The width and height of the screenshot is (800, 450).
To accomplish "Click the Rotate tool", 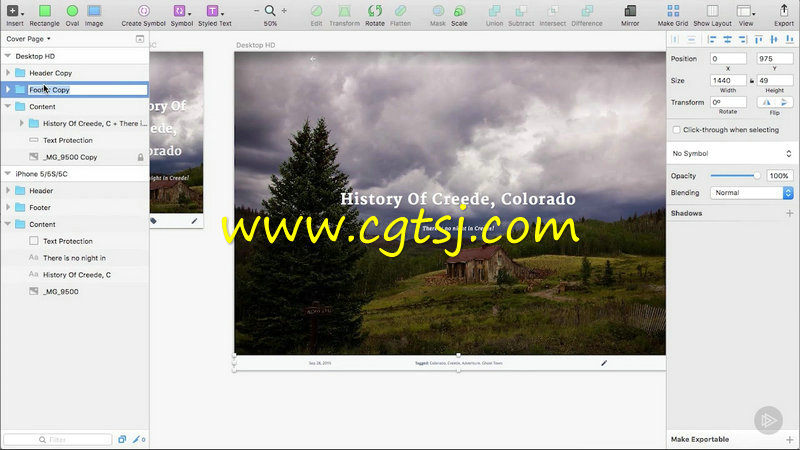I will point(375,15).
